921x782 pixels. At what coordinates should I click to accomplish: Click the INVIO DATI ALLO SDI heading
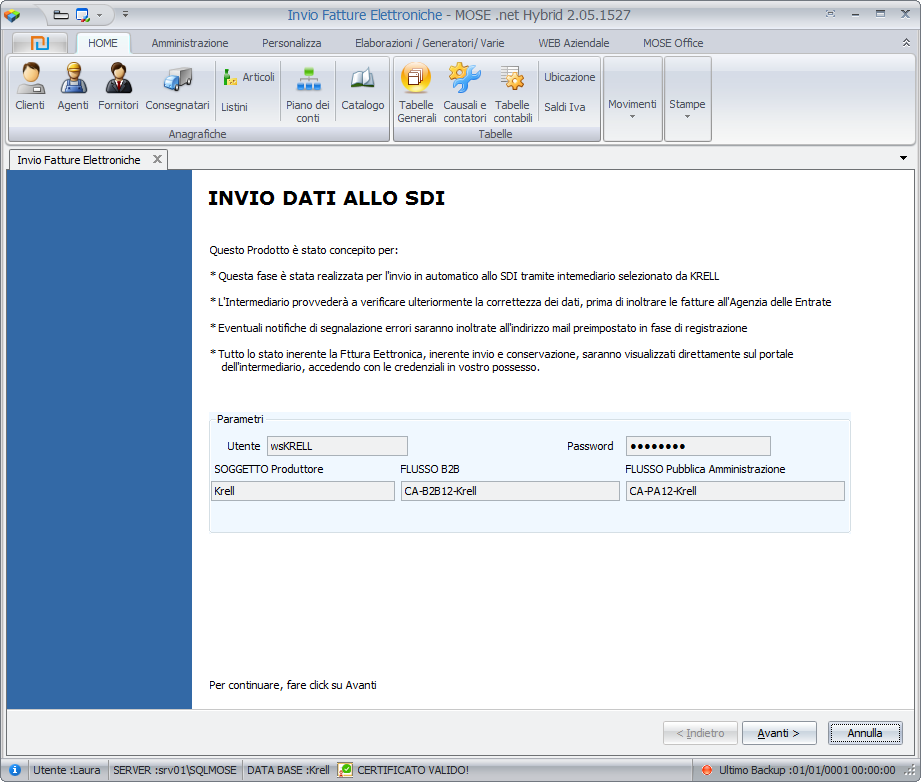coord(326,198)
